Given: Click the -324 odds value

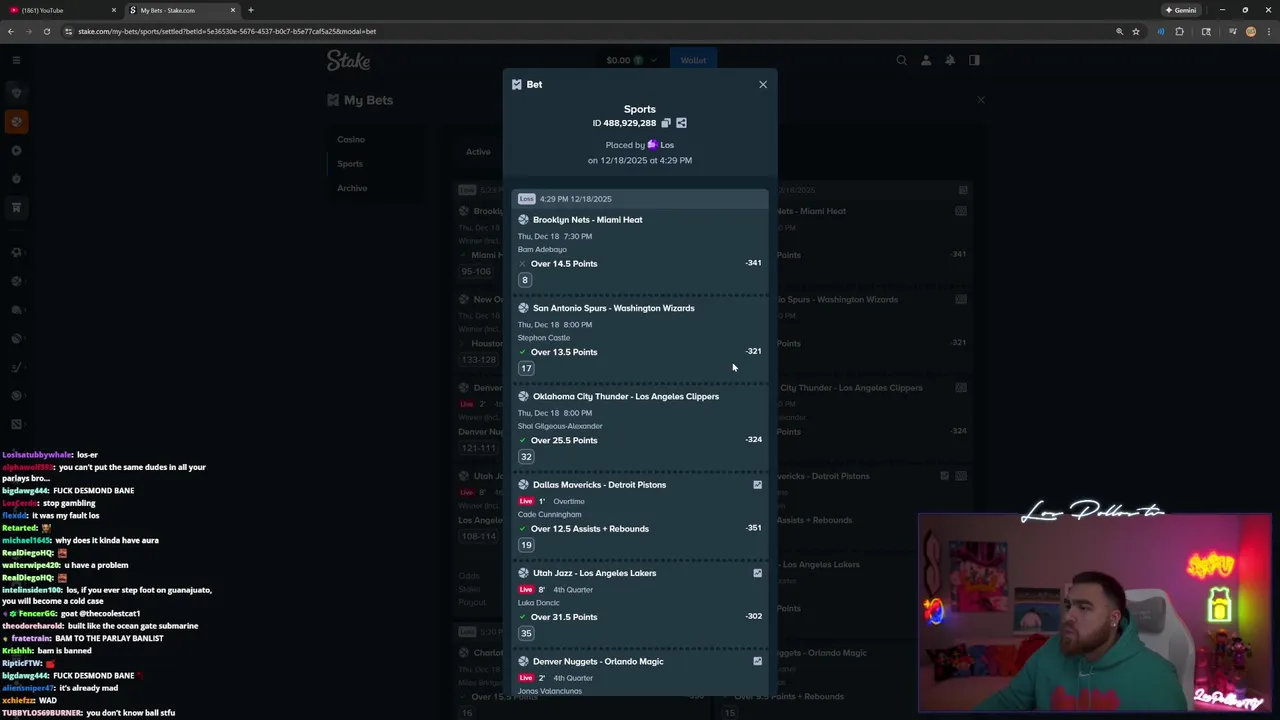Looking at the screenshot, I should pos(754,439).
